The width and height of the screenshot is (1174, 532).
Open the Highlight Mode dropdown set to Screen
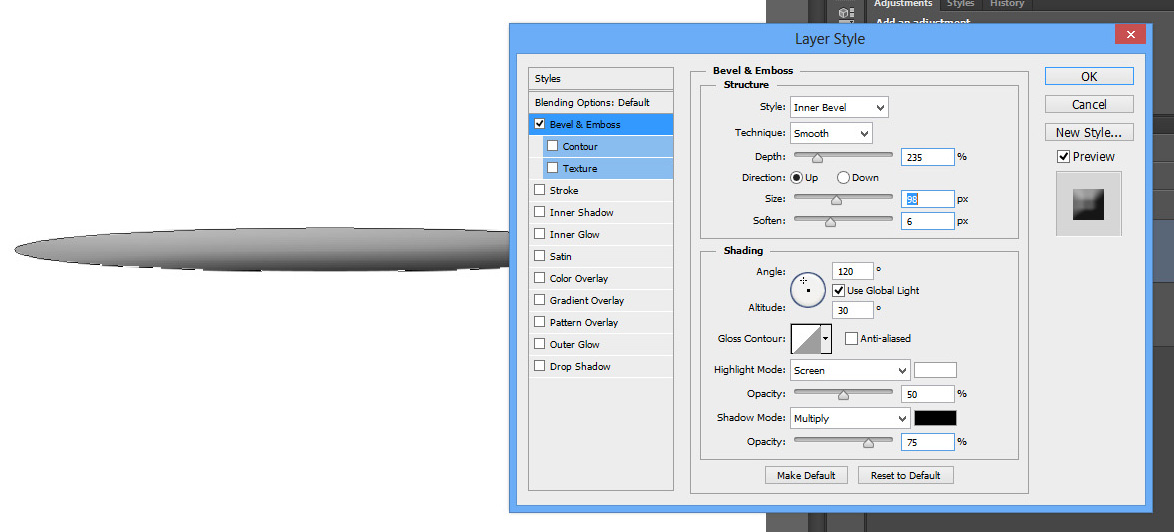click(849, 370)
